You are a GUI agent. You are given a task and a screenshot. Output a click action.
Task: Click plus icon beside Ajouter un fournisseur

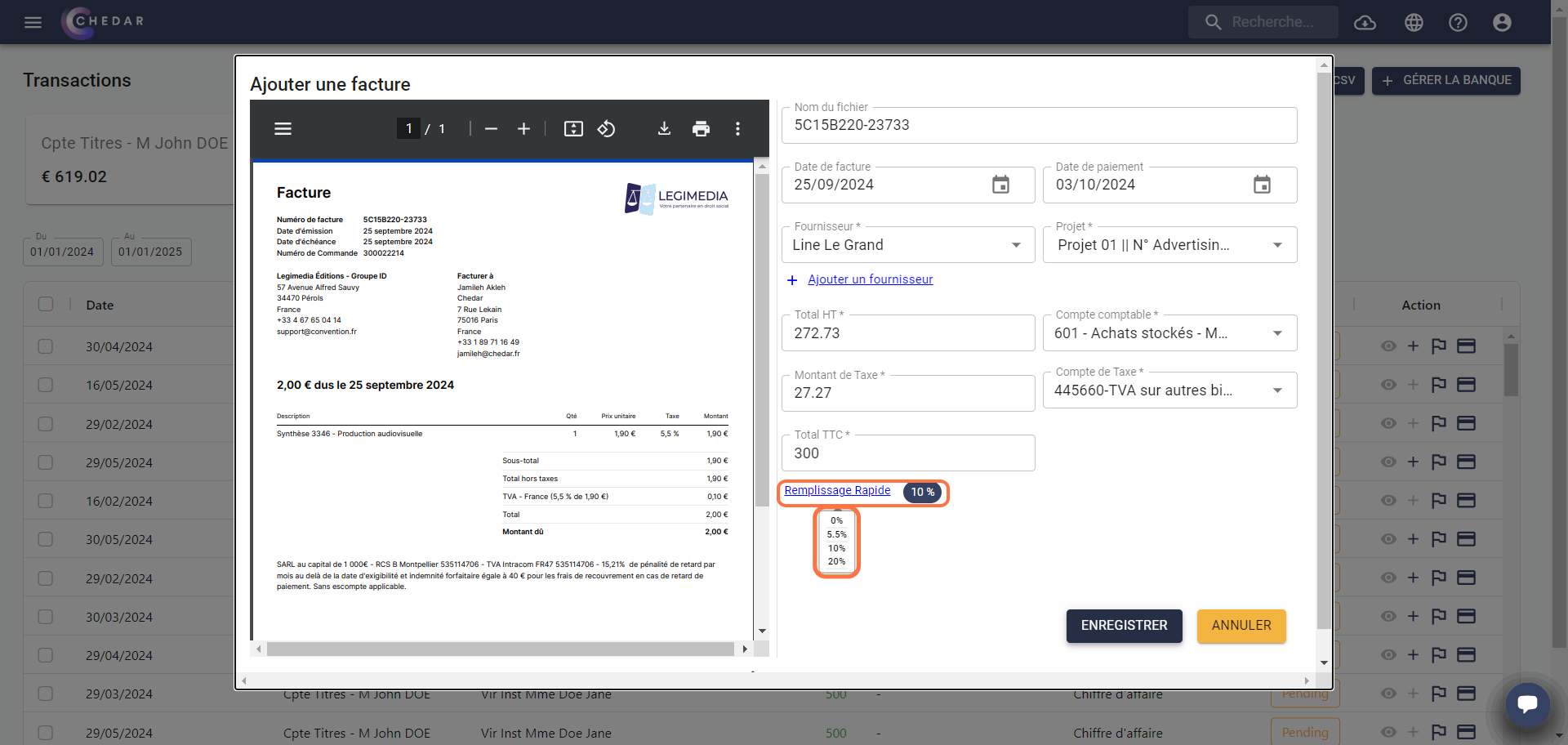coord(792,280)
